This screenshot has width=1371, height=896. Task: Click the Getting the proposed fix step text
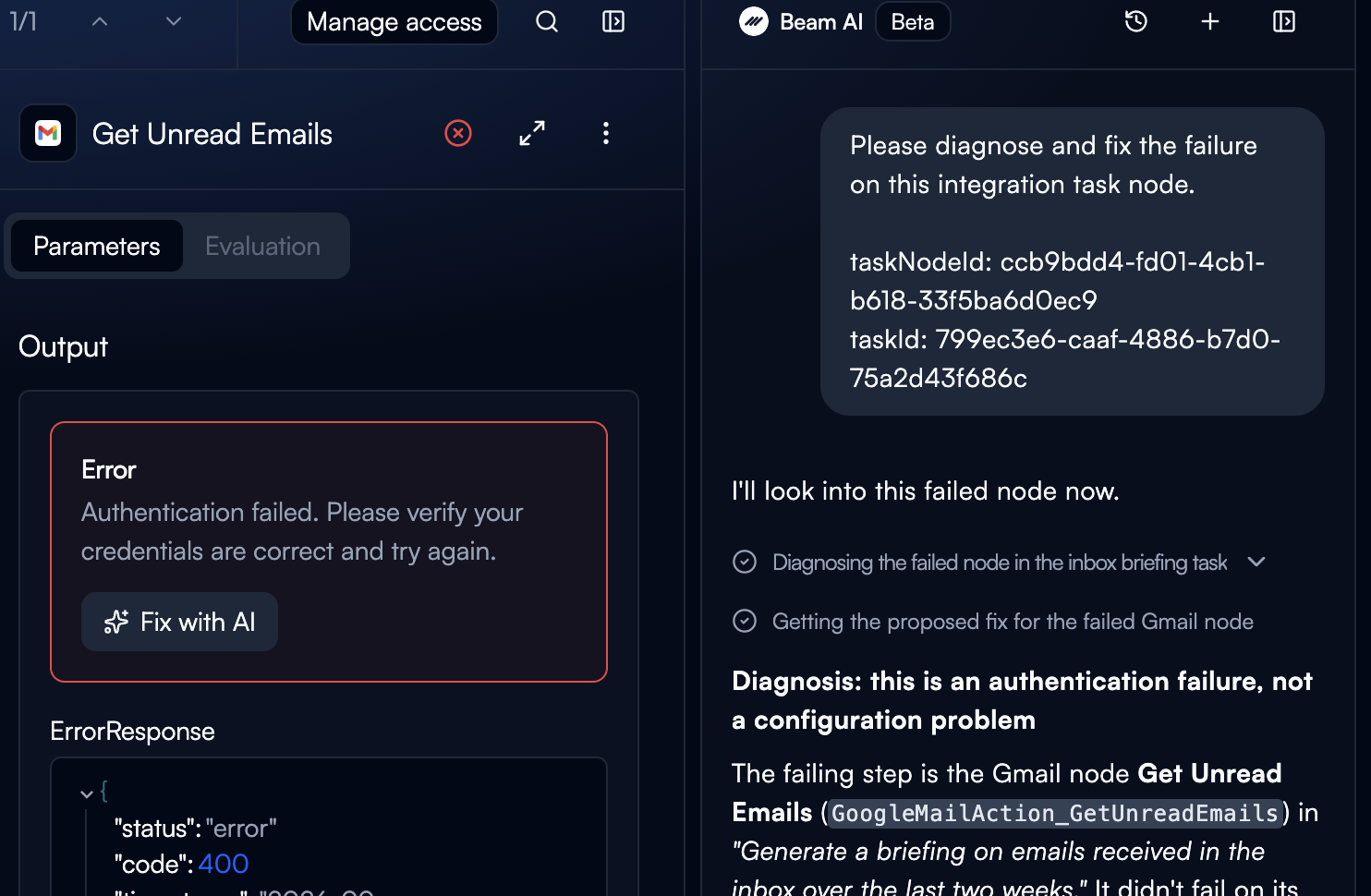coord(1013,622)
